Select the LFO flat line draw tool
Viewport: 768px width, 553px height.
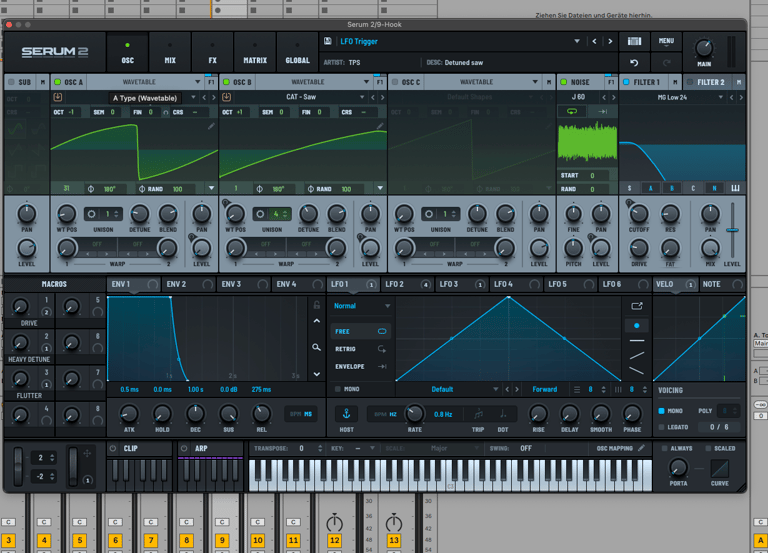tap(637, 340)
